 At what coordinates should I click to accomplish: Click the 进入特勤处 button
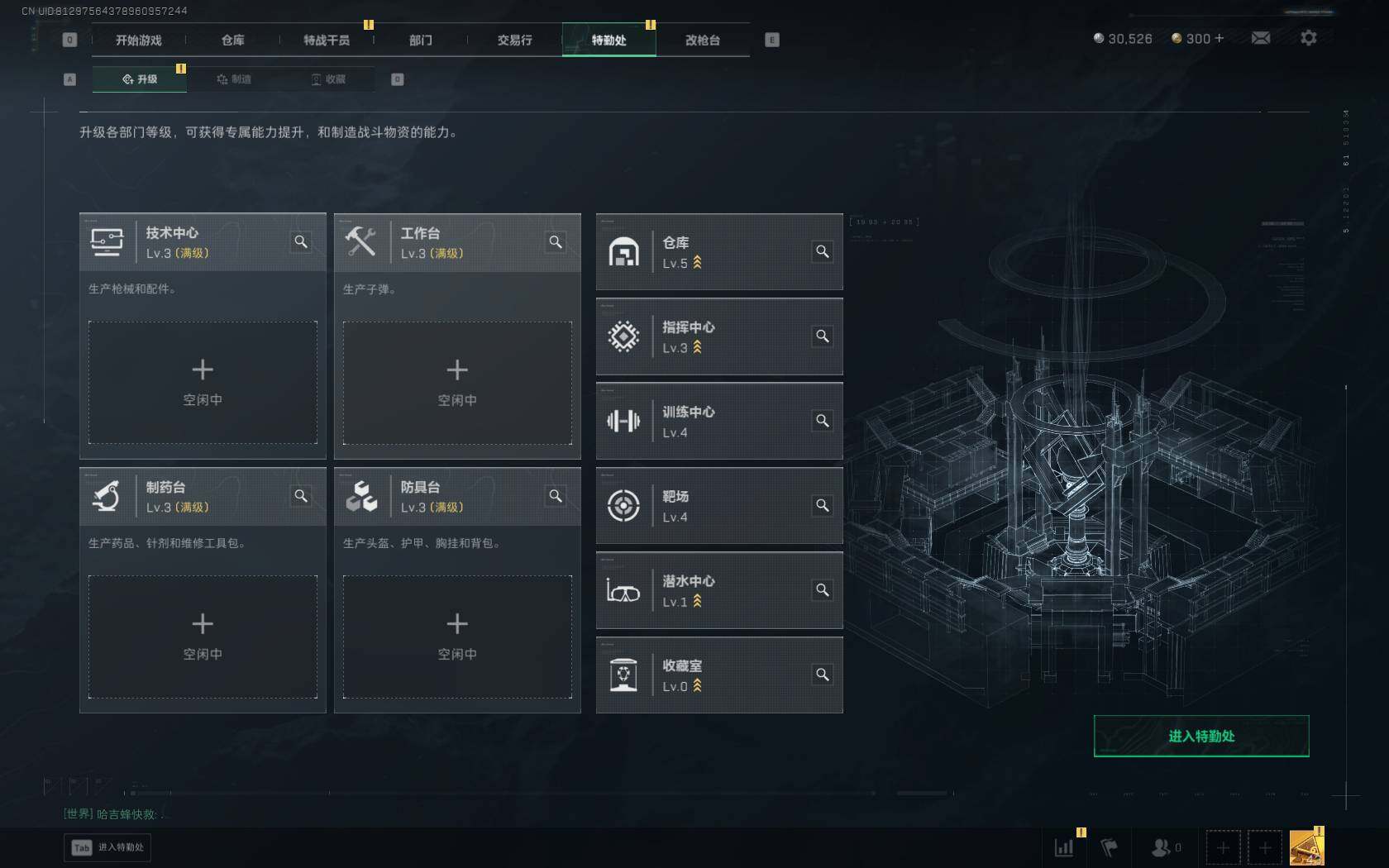(1201, 736)
